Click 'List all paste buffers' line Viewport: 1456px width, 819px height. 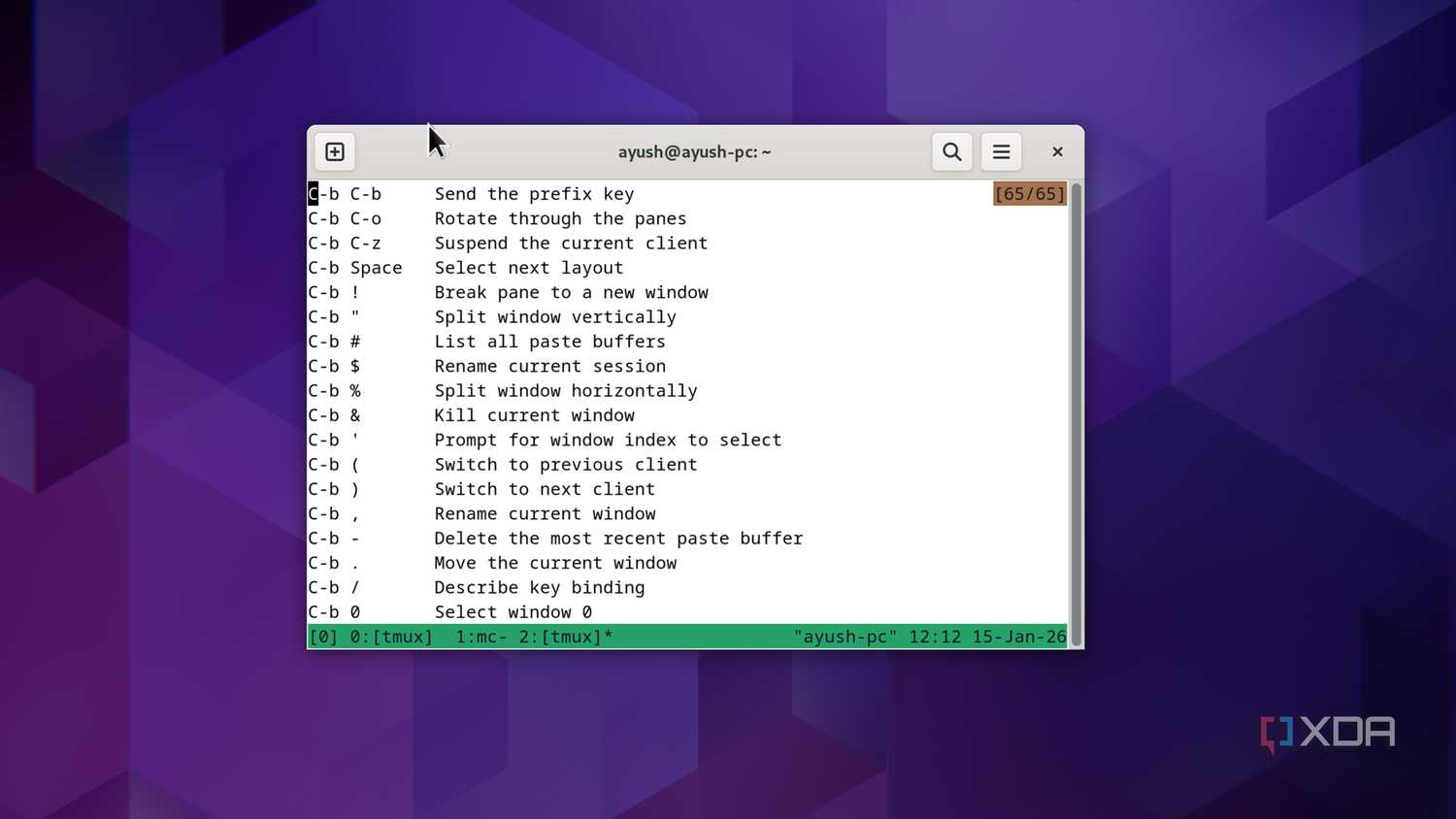[x=549, y=342]
